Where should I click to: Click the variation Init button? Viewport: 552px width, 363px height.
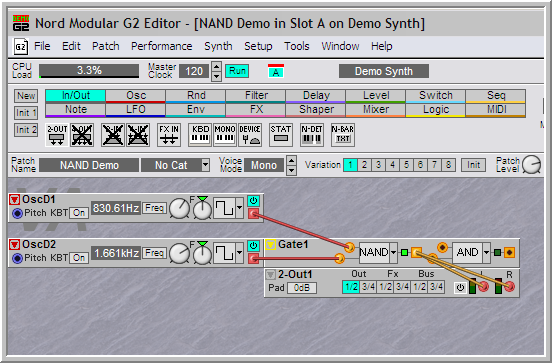point(473,165)
